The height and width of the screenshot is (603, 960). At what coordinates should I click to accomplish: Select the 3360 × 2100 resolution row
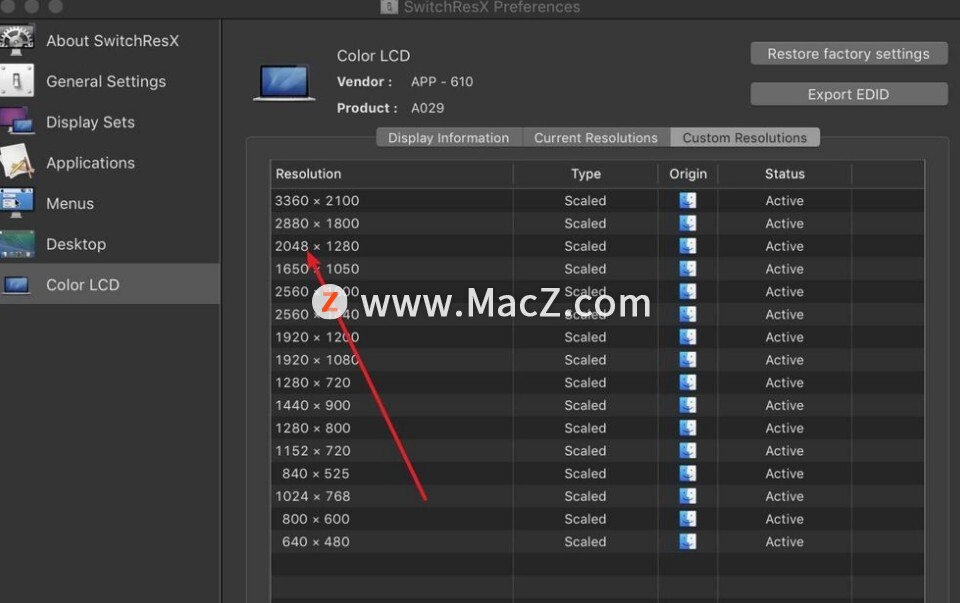[x=598, y=201]
